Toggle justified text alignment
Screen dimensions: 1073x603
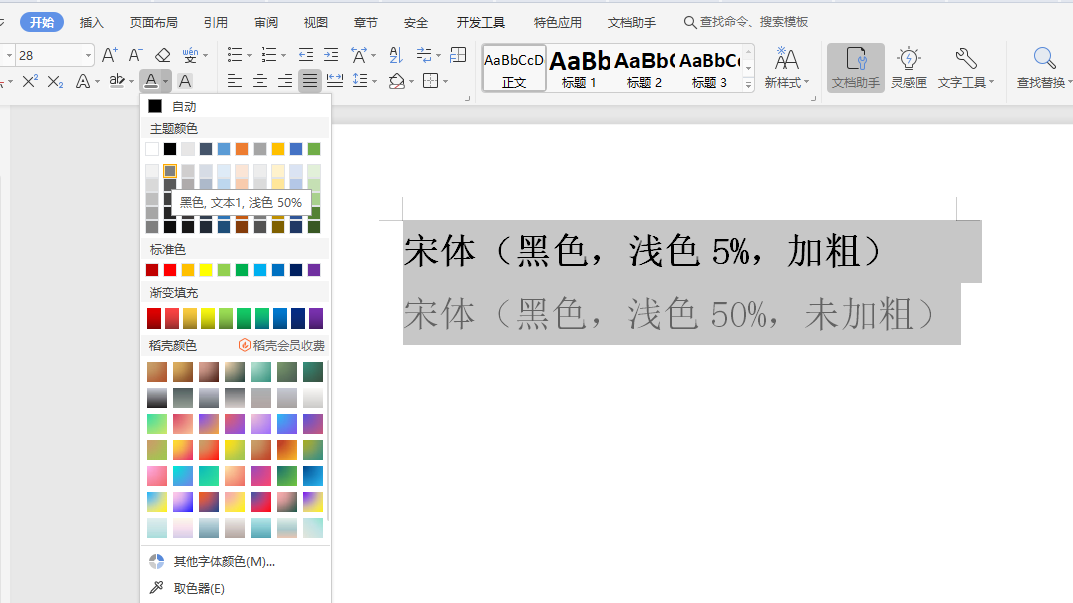coord(310,81)
